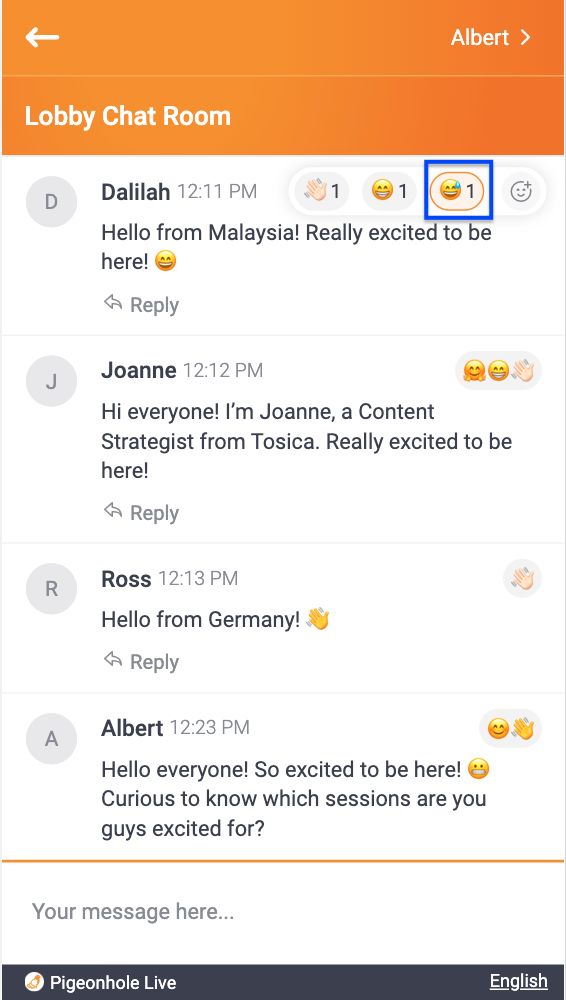Click the Pigeonhole Live logo icon
The height and width of the screenshot is (1000, 566).
point(34,982)
